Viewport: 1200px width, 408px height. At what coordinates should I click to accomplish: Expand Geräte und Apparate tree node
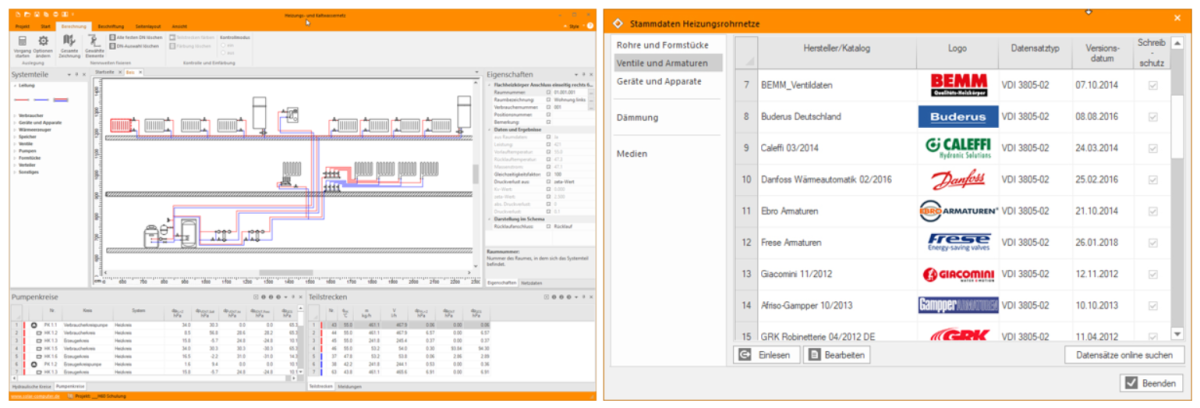pyautogui.click(x=15, y=122)
